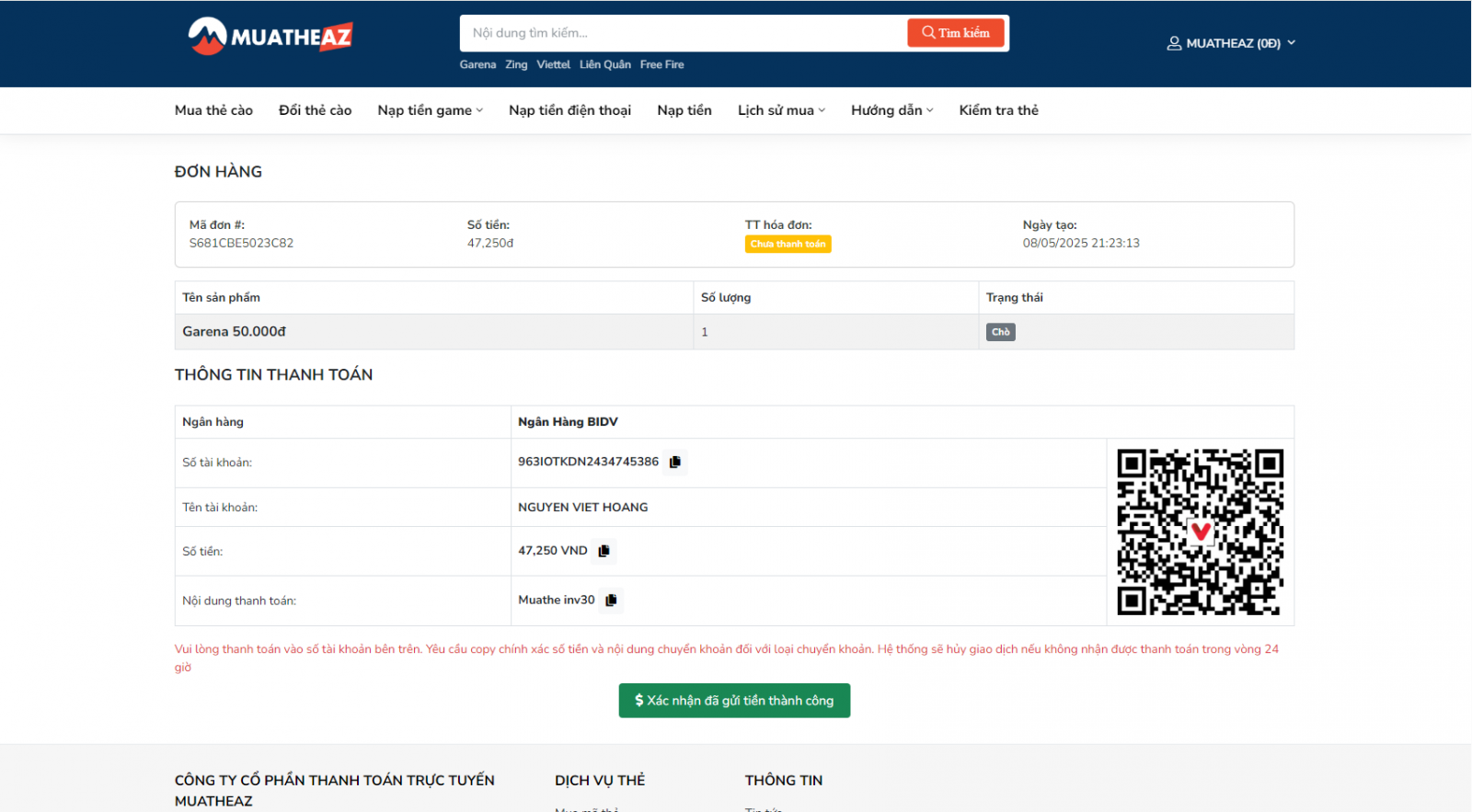The image size is (1472, 812).
Task: Copy the payment content Muathe inv30
Action: click(x=611, y=600)
